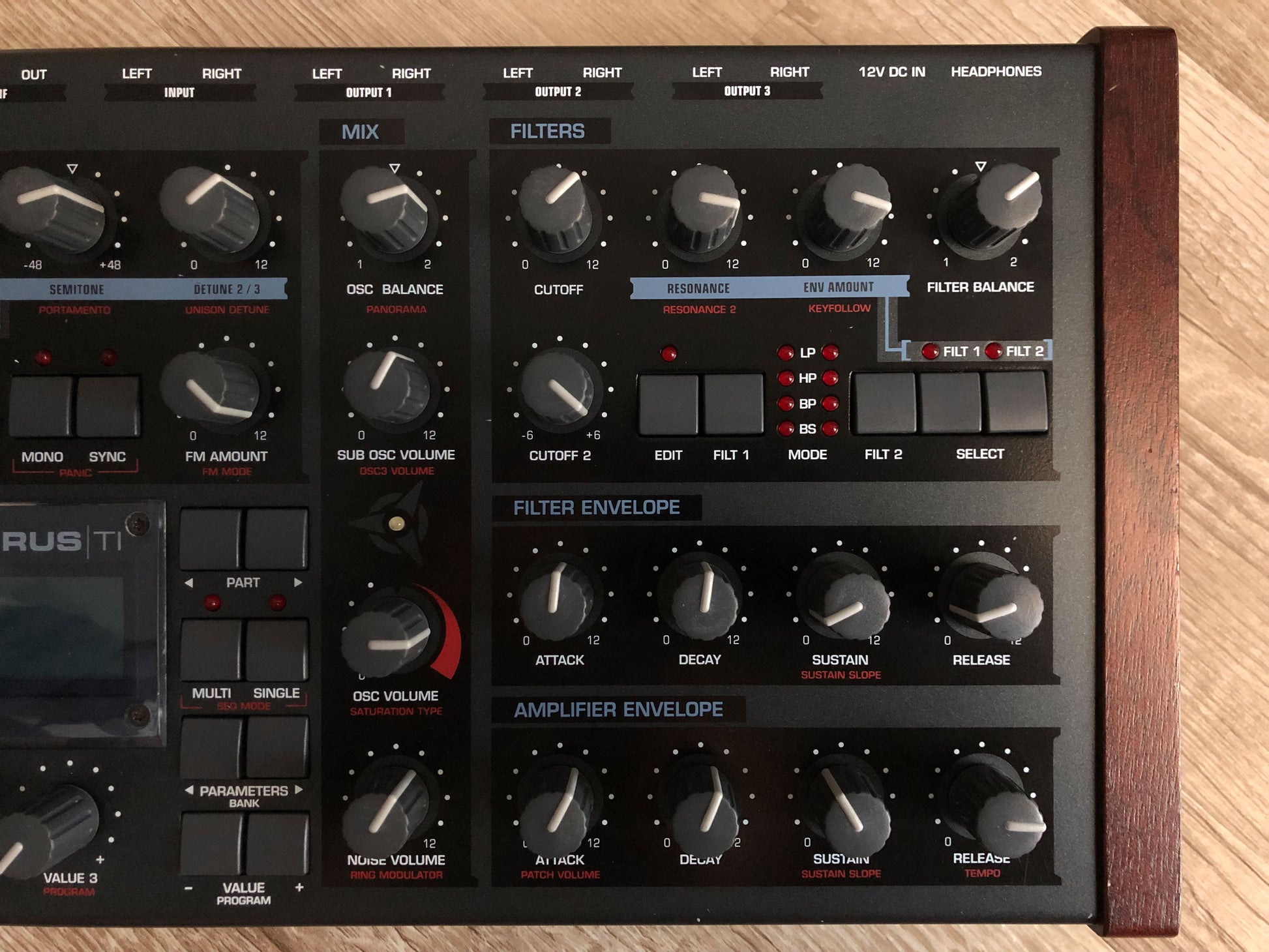
Task: Click the Parameters left arrow button
Action: click(x=211, y=747)
